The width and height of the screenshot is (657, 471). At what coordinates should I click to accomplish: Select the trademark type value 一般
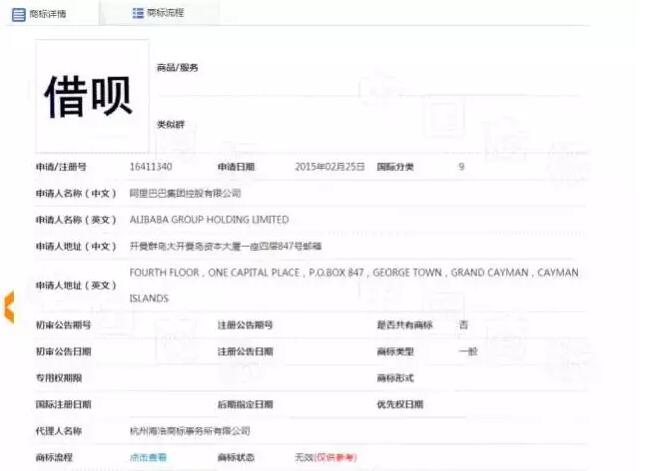(x=468, y=352)
